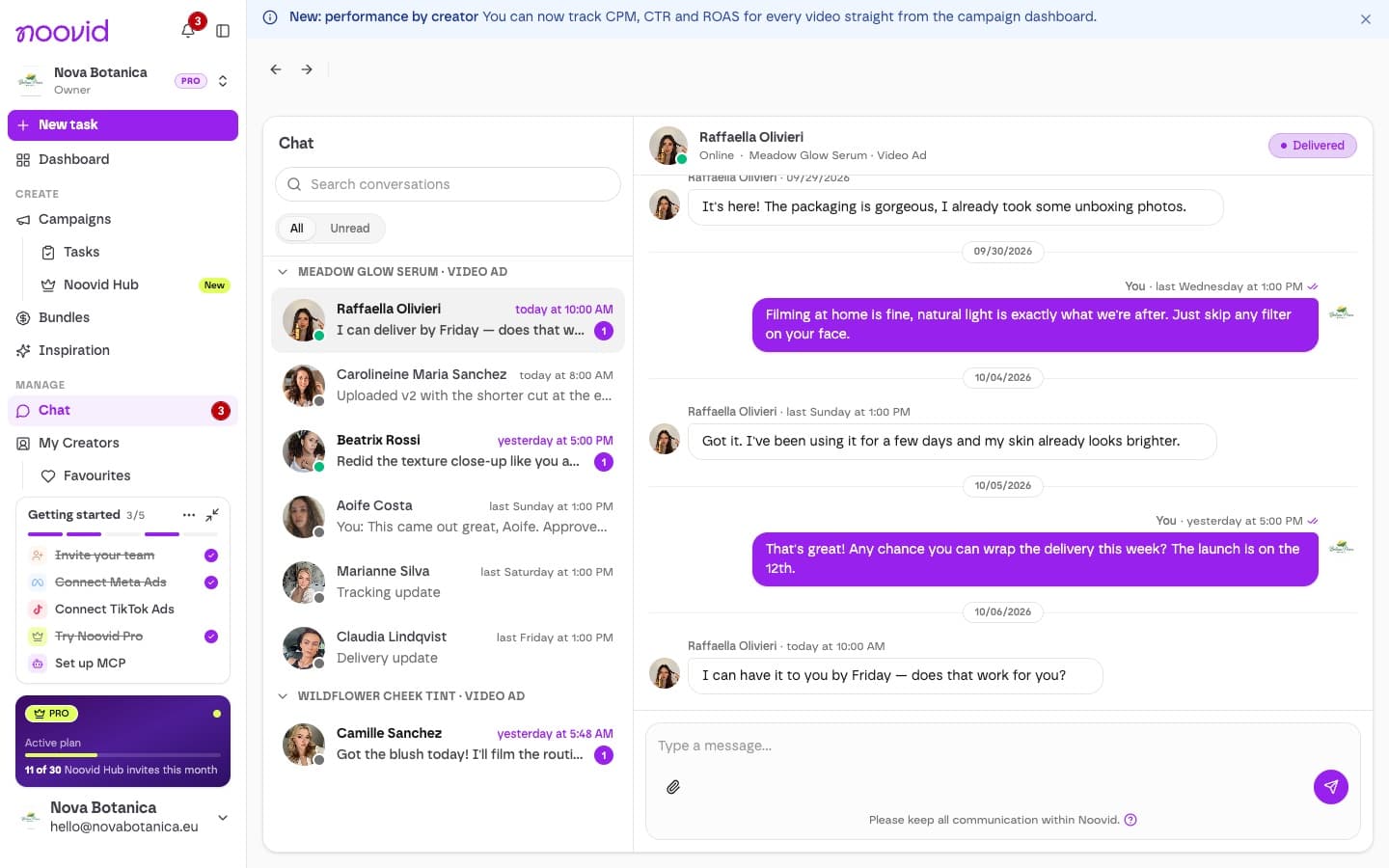Screen dimensions: 1389x868
Task: Open Nova Botanica workspace switcher
Action: coord(123,81)
